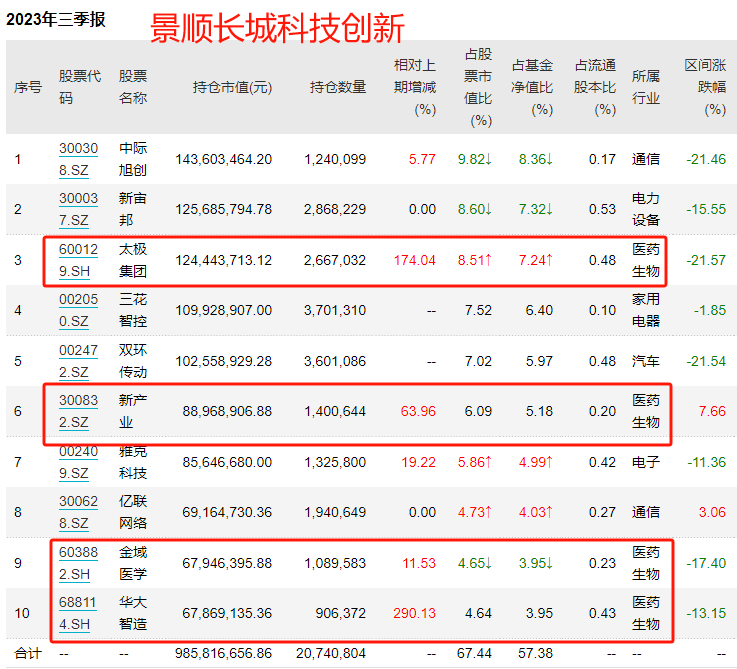This screenshot has height=669, width=737.
Task: Open stock code link 300628.SZ
Action: (x=78, y=512)
